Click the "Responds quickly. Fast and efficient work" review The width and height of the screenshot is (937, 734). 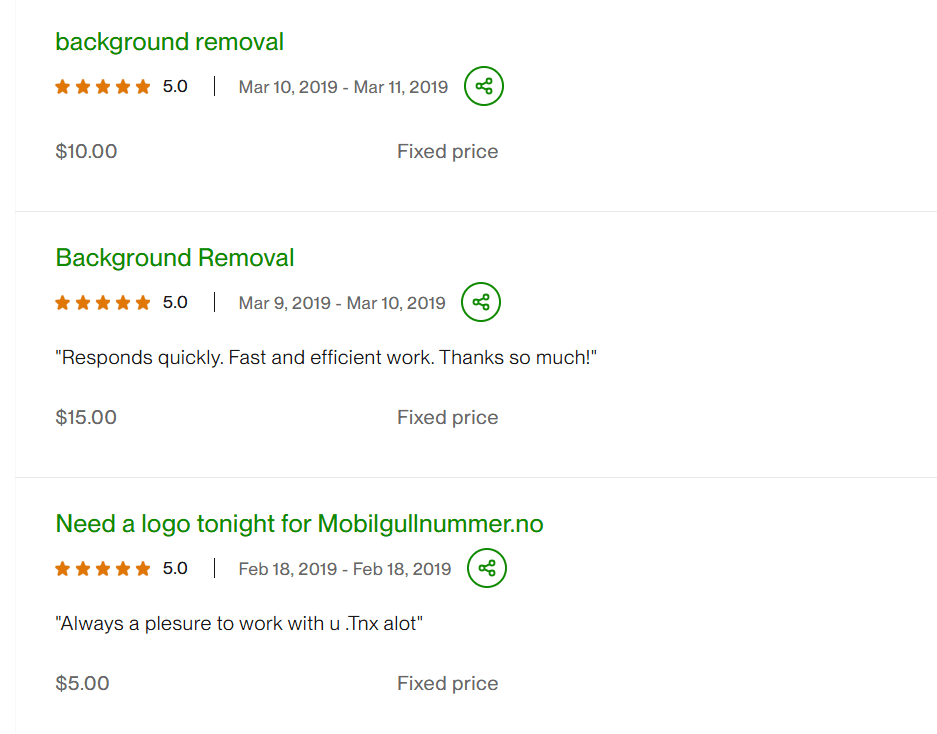coord(326,357)
